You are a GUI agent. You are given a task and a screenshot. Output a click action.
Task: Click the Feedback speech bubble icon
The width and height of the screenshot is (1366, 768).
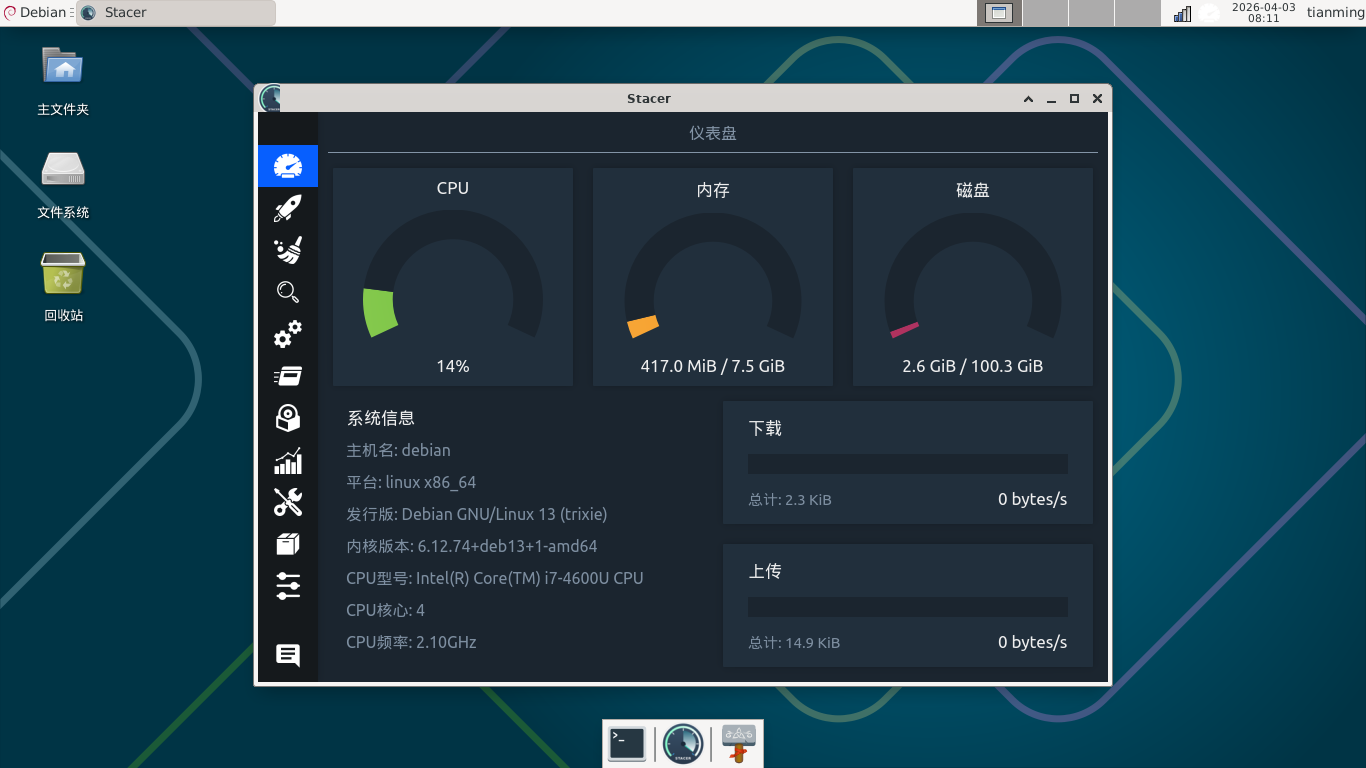pyautogui.click(x=288, y=655)
